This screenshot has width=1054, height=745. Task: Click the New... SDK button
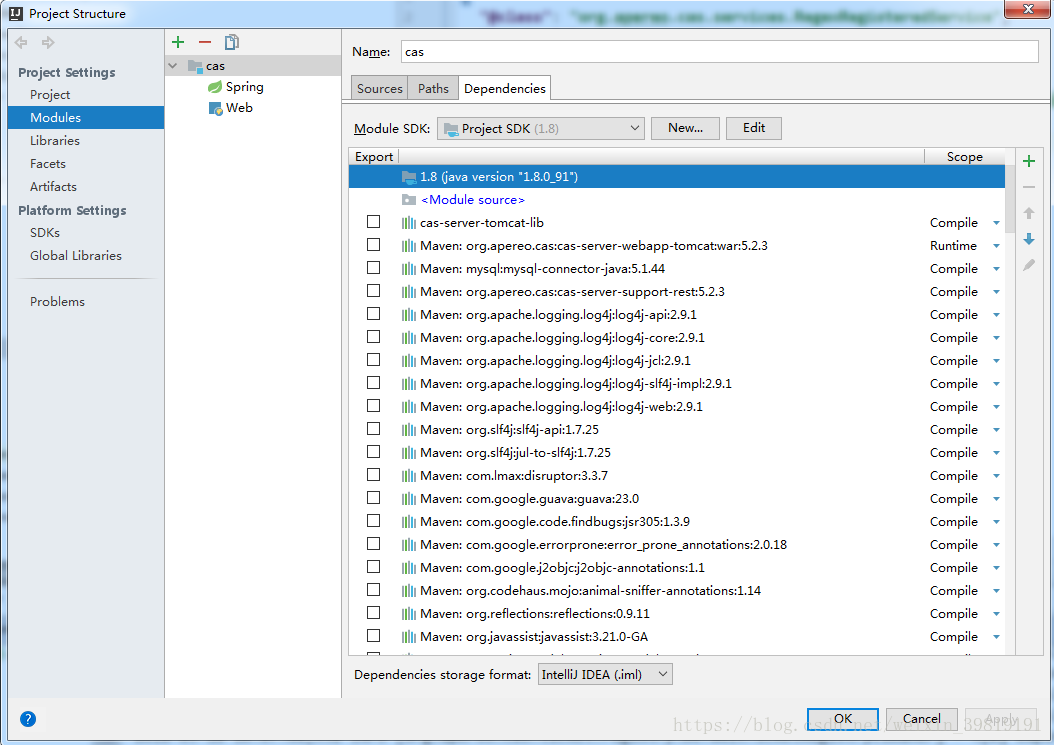(685, 128)
